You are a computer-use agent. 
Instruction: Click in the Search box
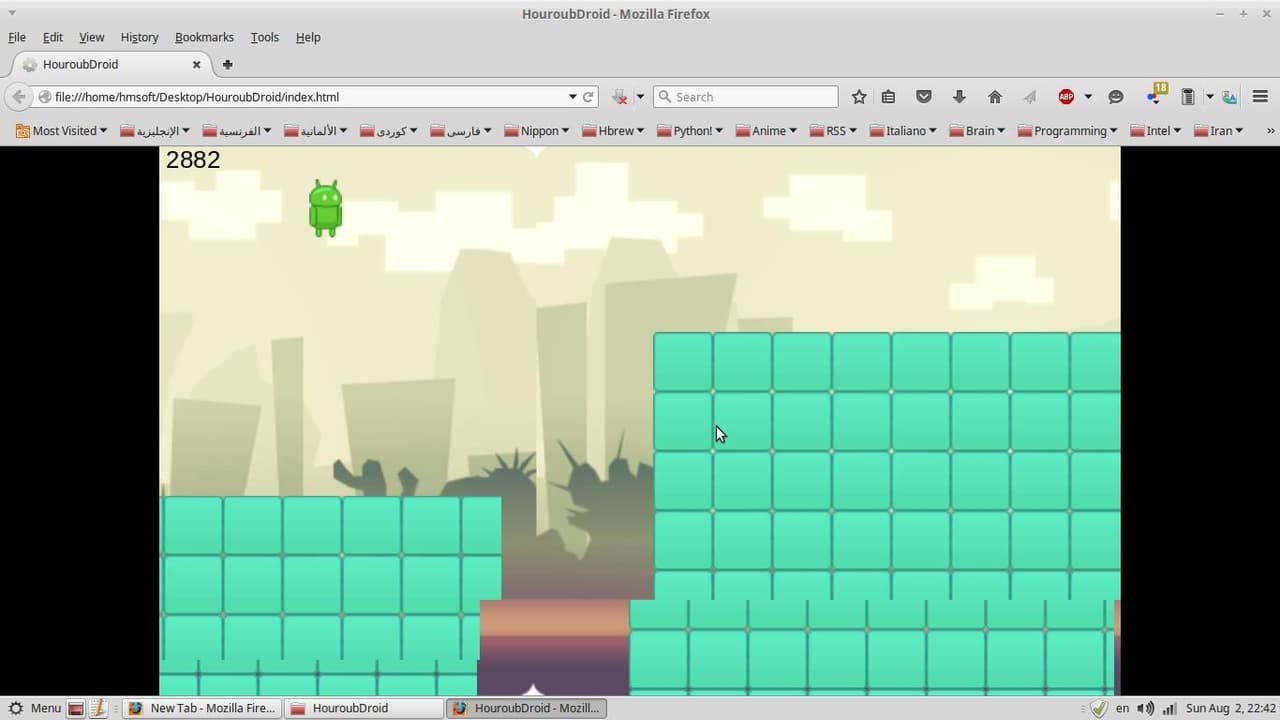[746, 97]
